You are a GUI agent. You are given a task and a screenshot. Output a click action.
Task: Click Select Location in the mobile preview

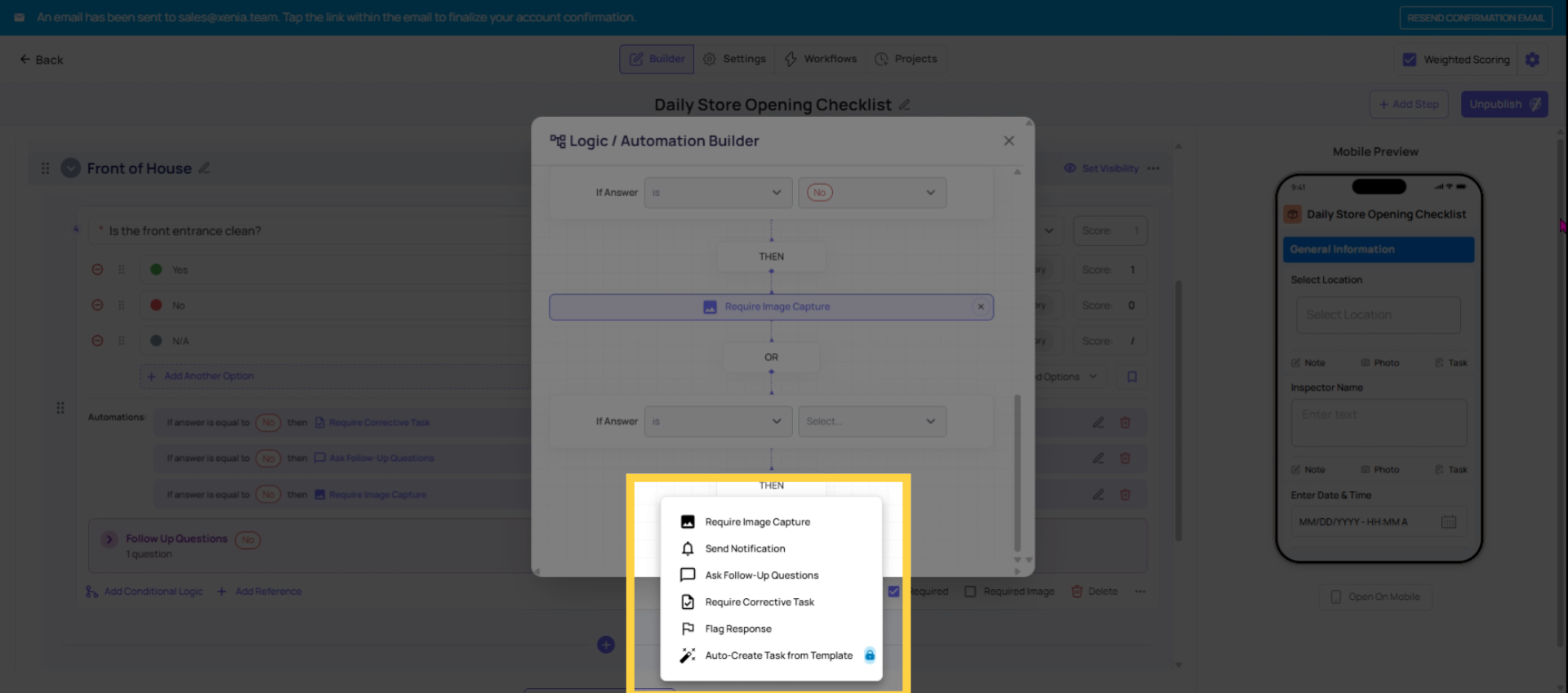1379,315
